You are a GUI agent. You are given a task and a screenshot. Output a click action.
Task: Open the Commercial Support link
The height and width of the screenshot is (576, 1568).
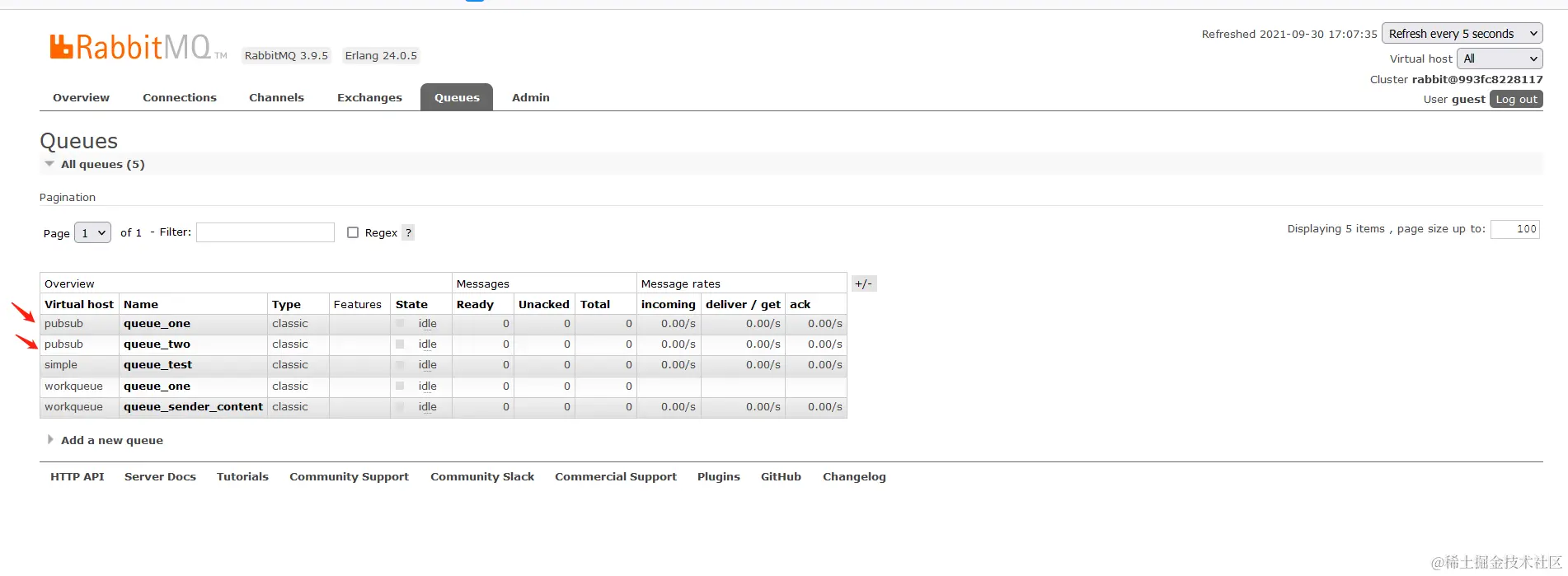click(616, 476)
